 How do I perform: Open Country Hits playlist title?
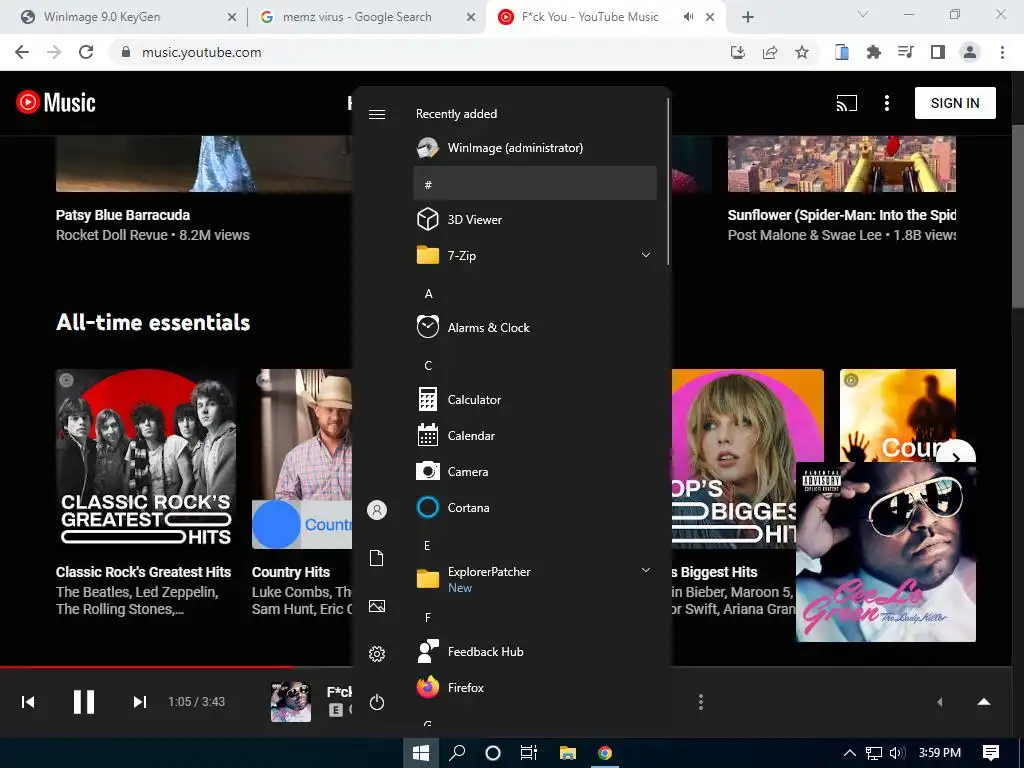291,572
